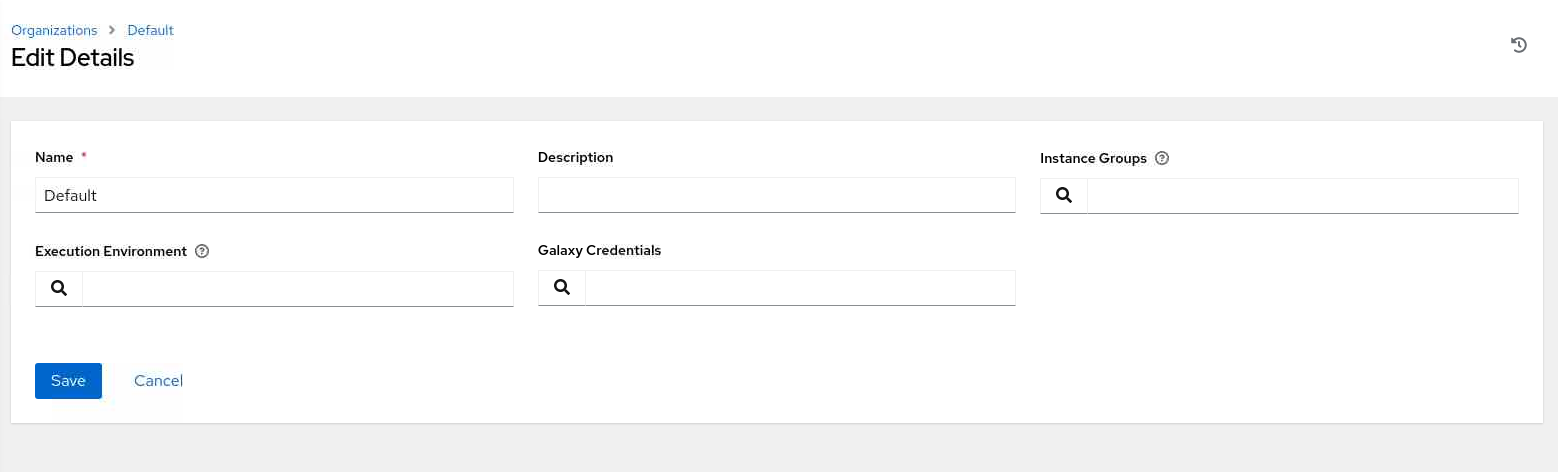Open the Default breadcrumb link
This screenshot has height=472, width=1558.
pos(150,30)
